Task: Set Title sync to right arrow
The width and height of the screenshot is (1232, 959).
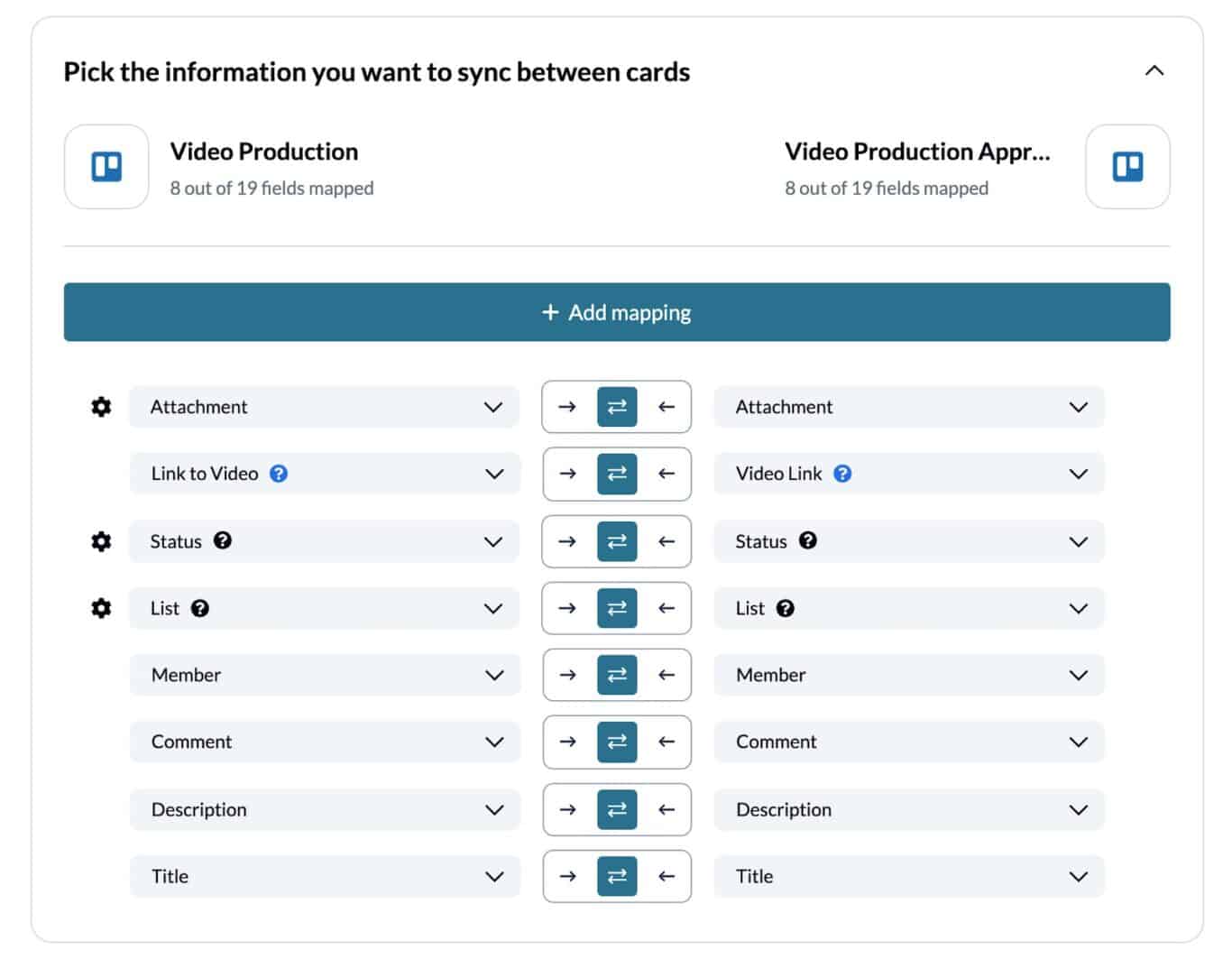Action: click(x=567, y=876)
